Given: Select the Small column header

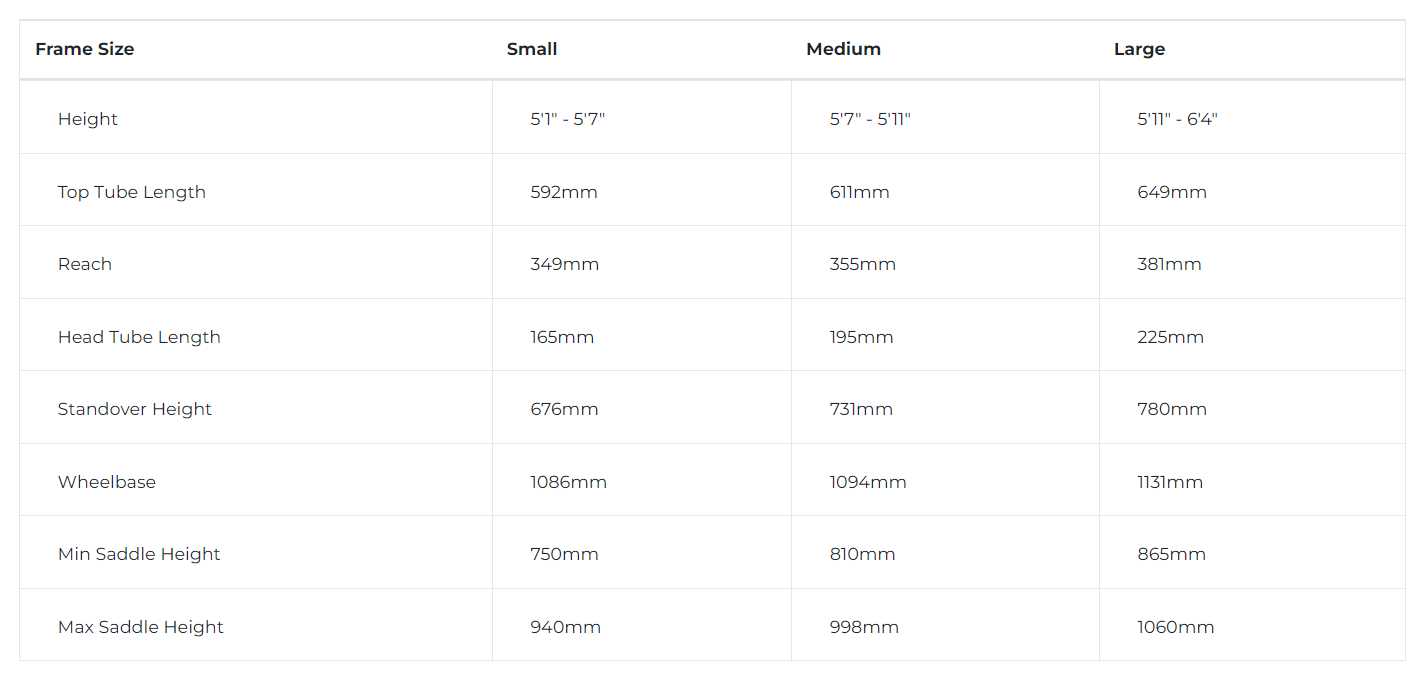Looking at the screenshot, I should 532,49.
